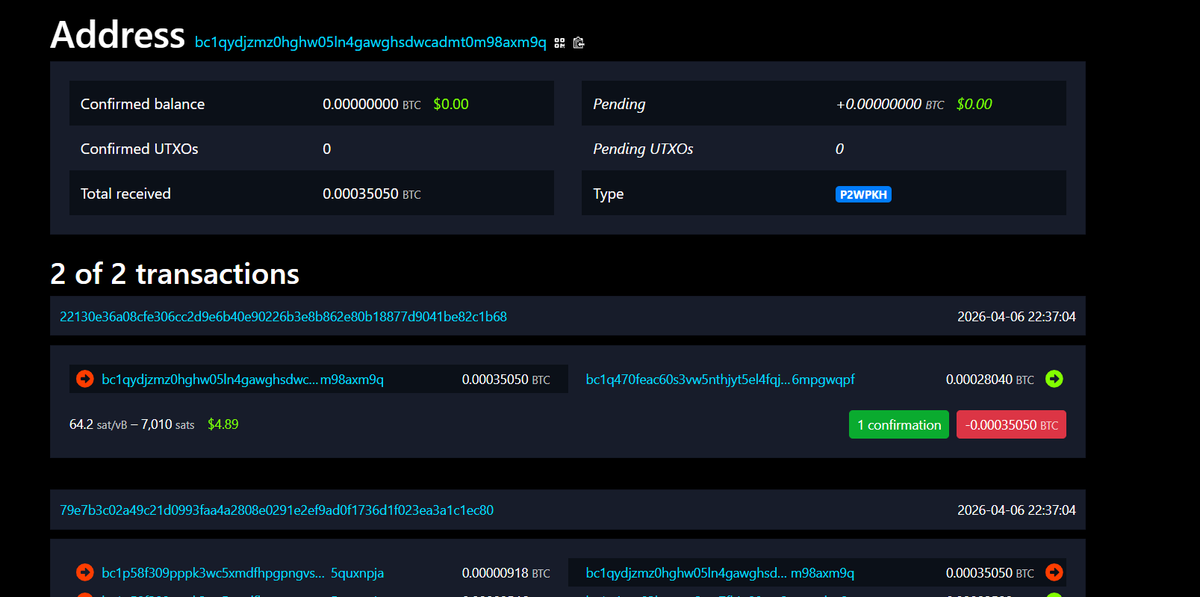Click timestamp of transaction 79e7b3c02a49
Viewport: 1200px width, 597px height.
pos(1017,510)
